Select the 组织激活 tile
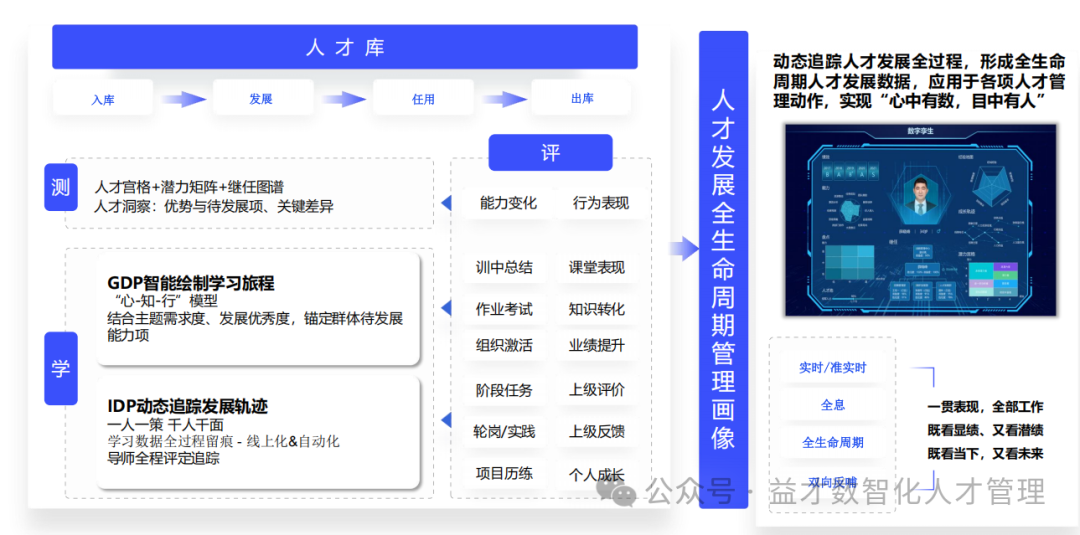This screenshot has width=1080, height=535. pyautogui.click(x=504, y=345)
